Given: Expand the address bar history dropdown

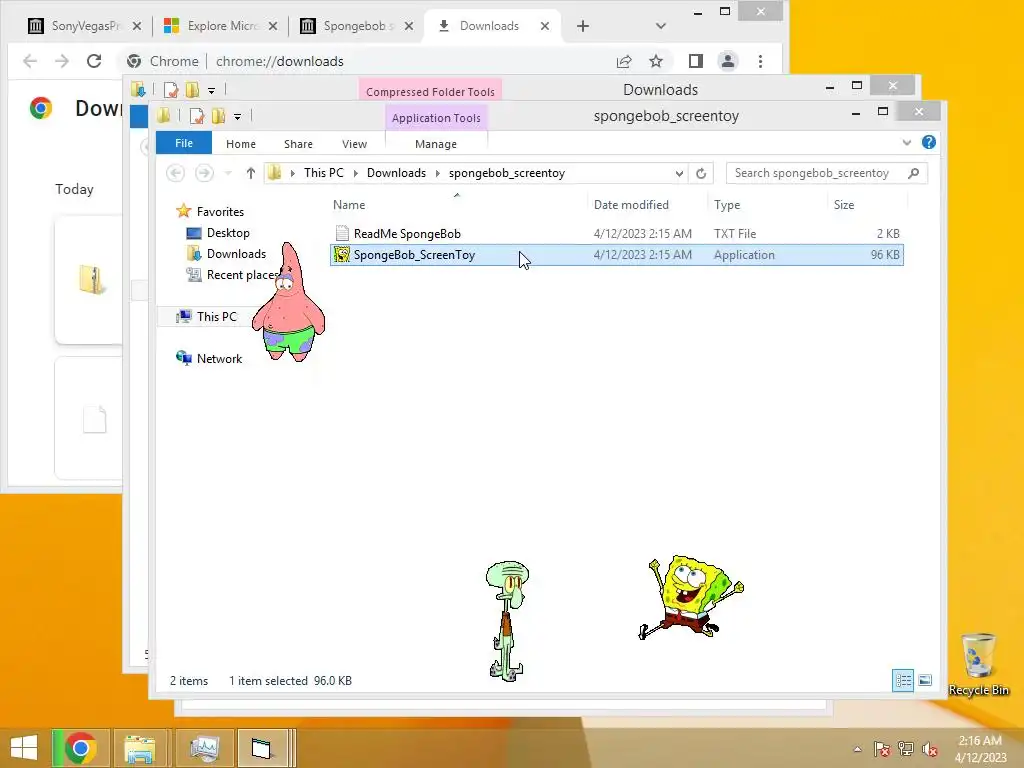Looking at the screenshot, I should (x=679, y=173).
